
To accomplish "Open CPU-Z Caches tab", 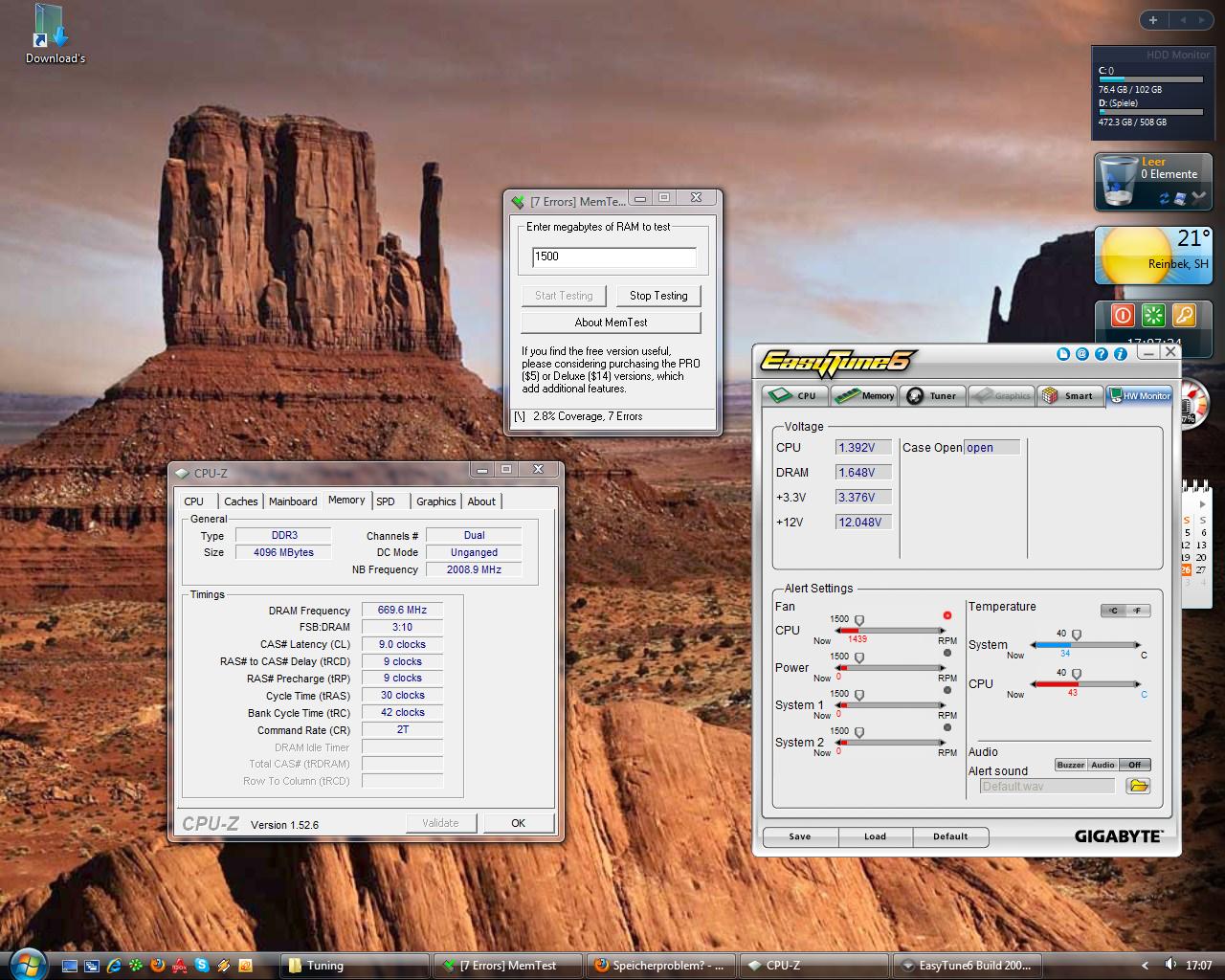I will (240, 501).
